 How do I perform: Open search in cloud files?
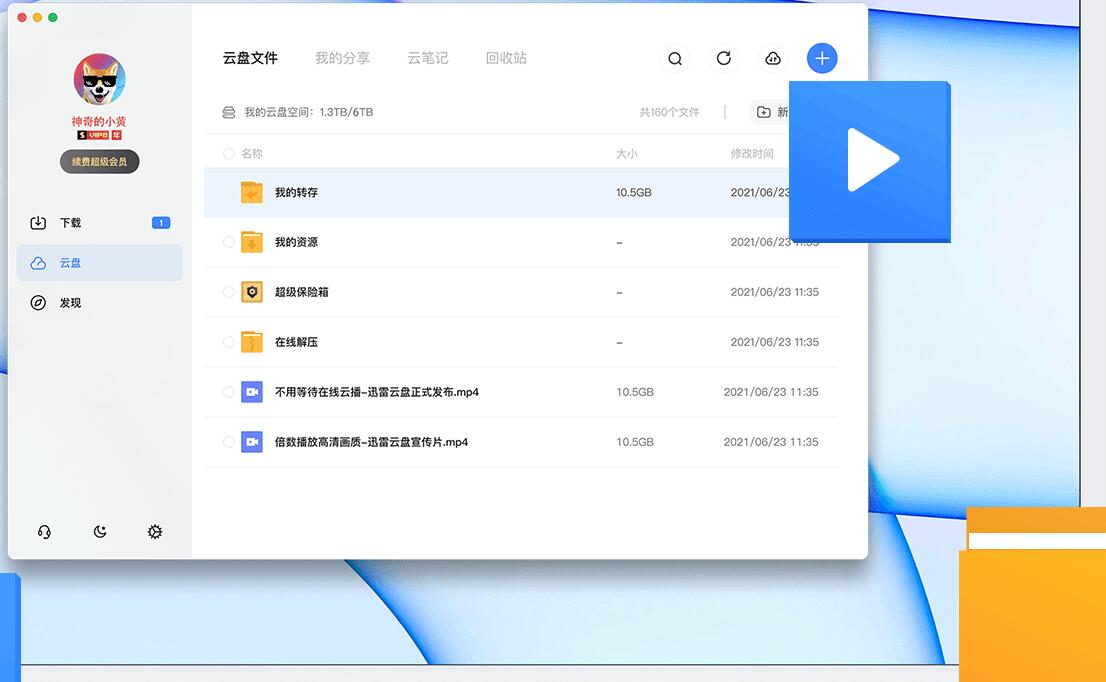point(675,58)
